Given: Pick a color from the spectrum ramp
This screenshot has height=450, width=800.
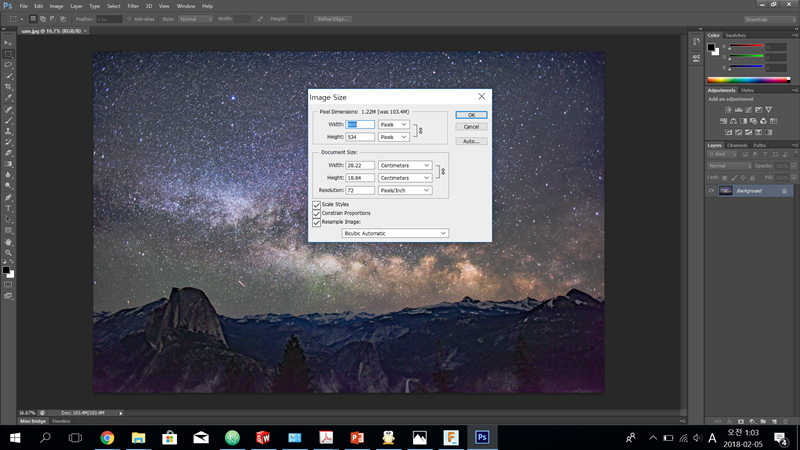Looking at the screenshot, I should point(748,80).
